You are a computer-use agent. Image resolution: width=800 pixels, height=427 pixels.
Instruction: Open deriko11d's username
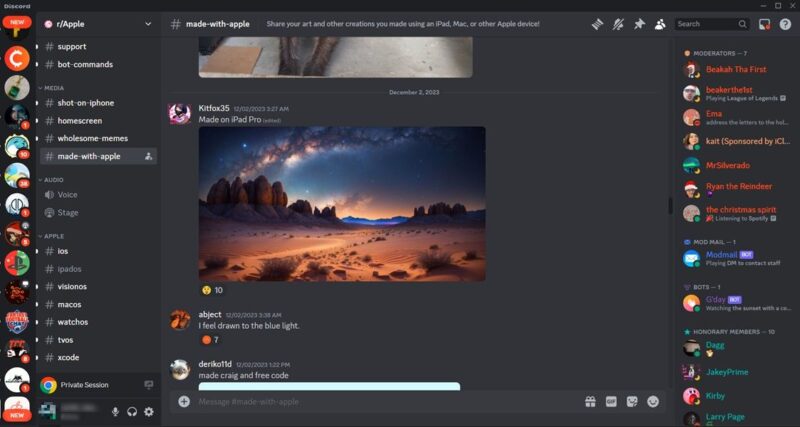pos(215,364)
